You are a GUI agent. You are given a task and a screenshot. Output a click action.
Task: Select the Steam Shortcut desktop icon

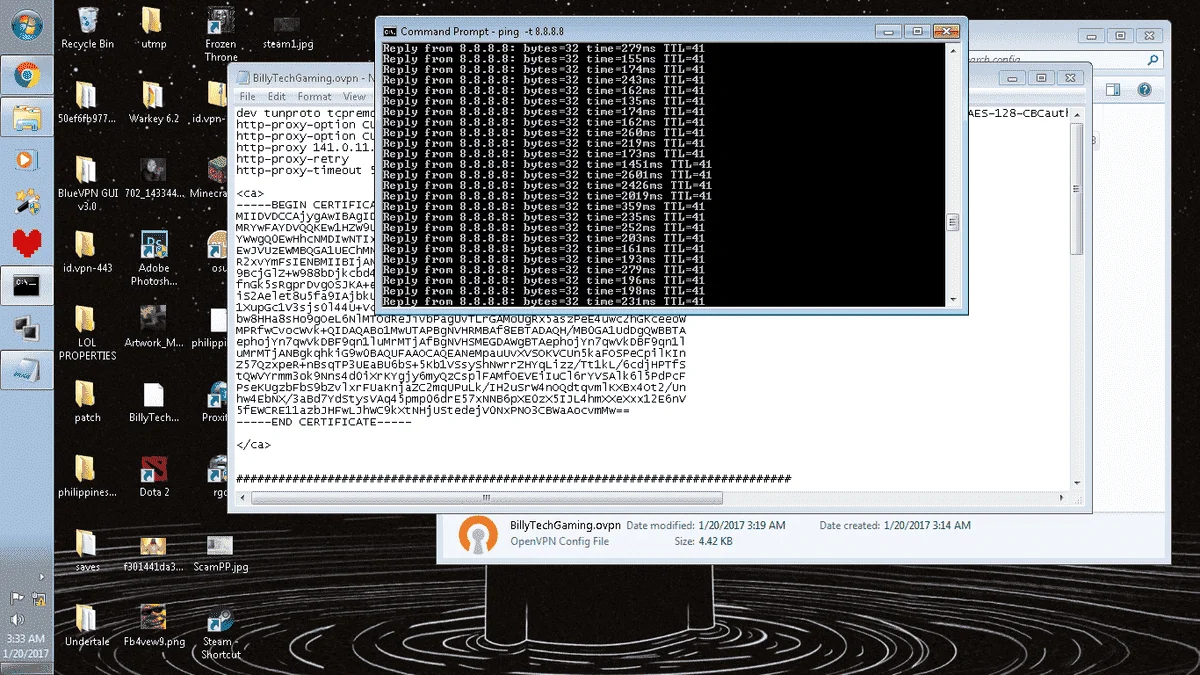pos(220,632)
